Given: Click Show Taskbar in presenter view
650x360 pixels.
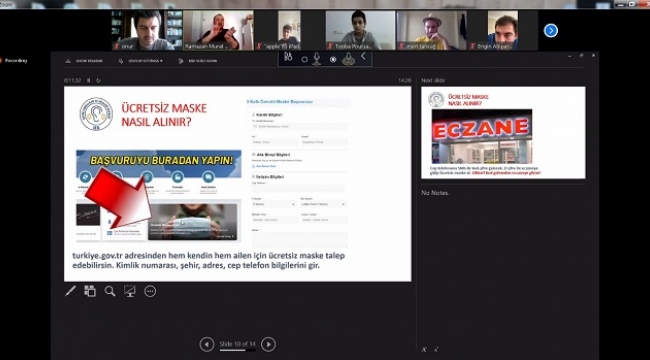Looking at the screenshot, I should (x=85, y=61).
